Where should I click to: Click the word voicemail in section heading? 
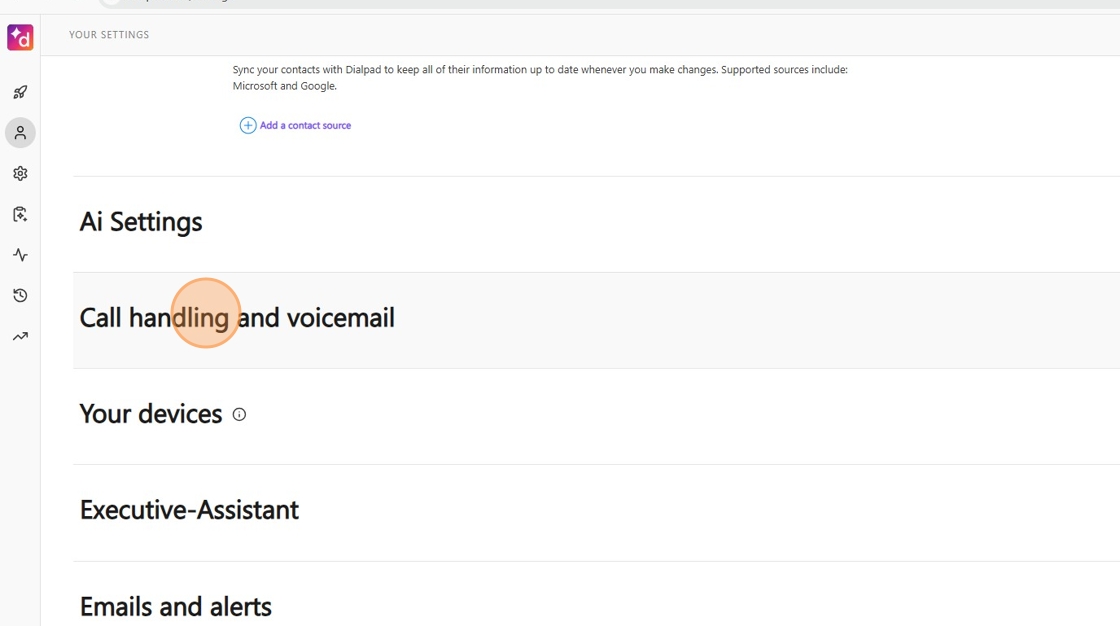[x=341, y=318]
